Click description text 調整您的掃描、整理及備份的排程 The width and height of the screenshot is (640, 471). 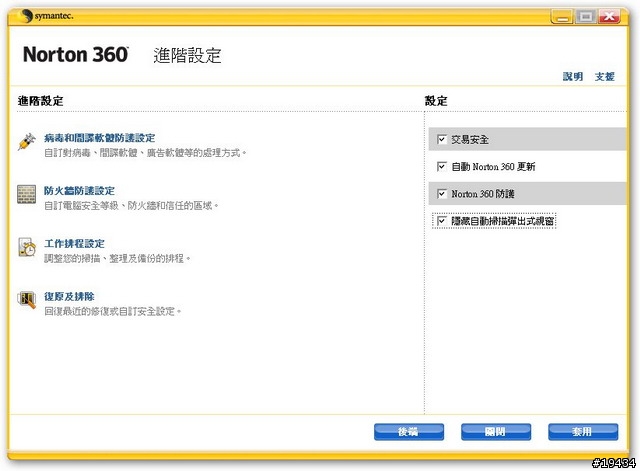tap(117, 258)
